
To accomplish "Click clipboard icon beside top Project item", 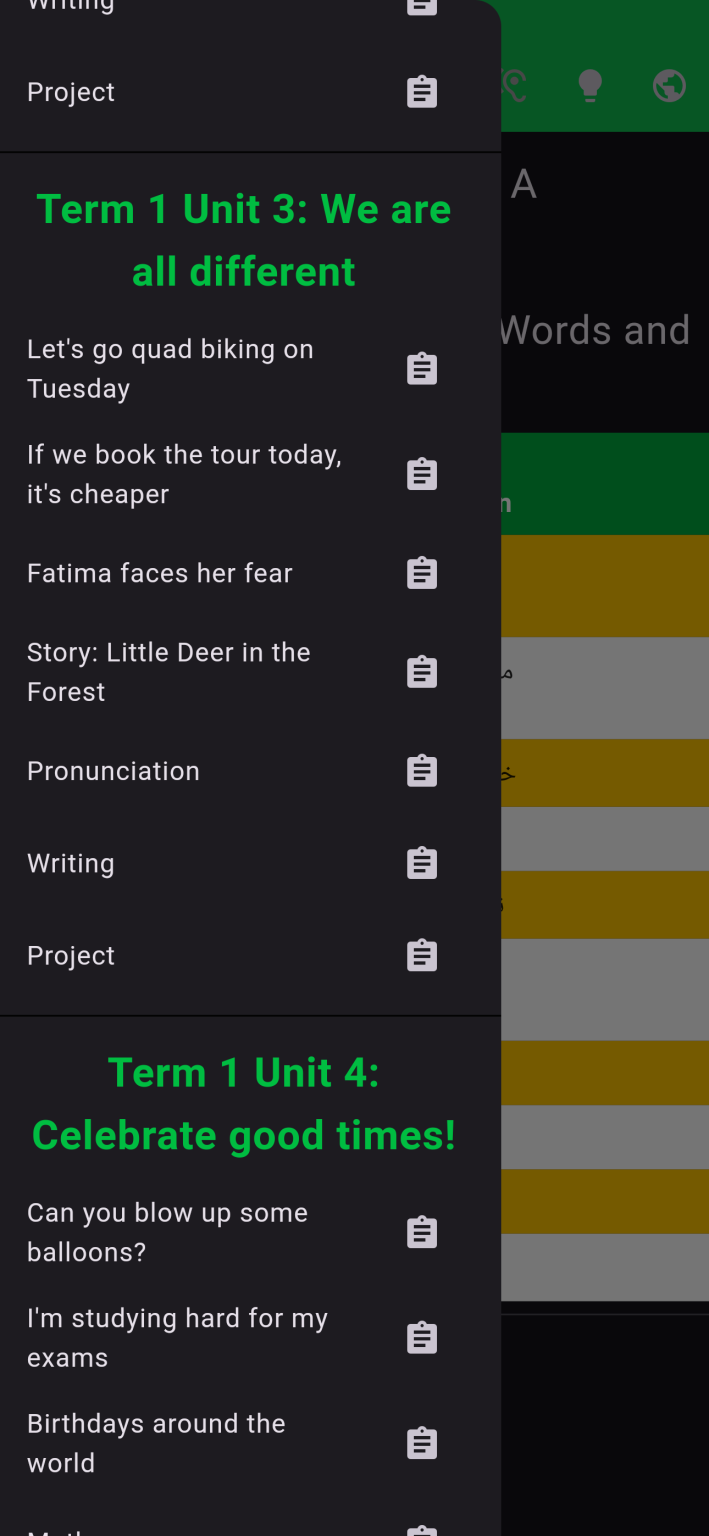I will click(422, 92).
